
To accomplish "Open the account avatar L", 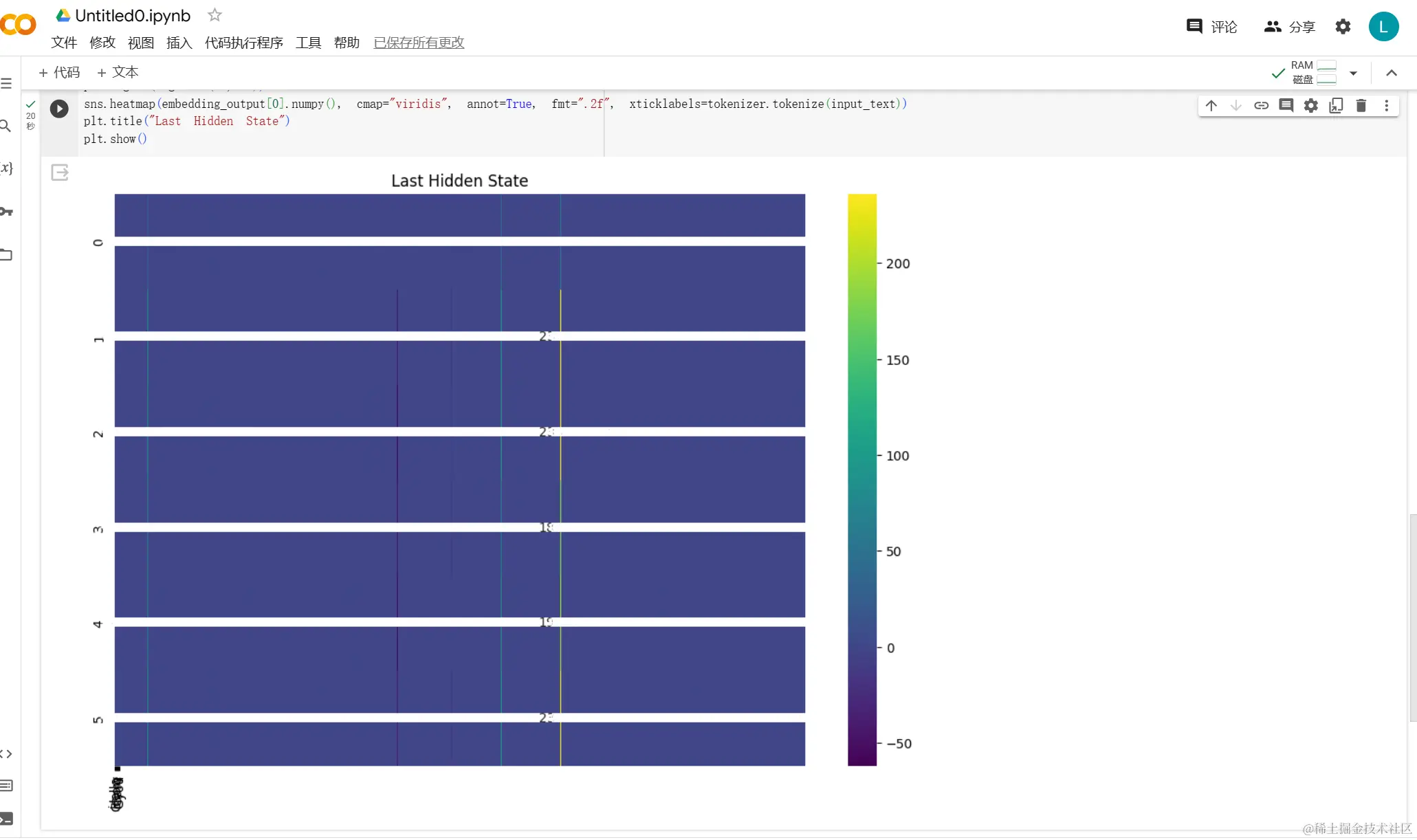I will (1383, 27).
